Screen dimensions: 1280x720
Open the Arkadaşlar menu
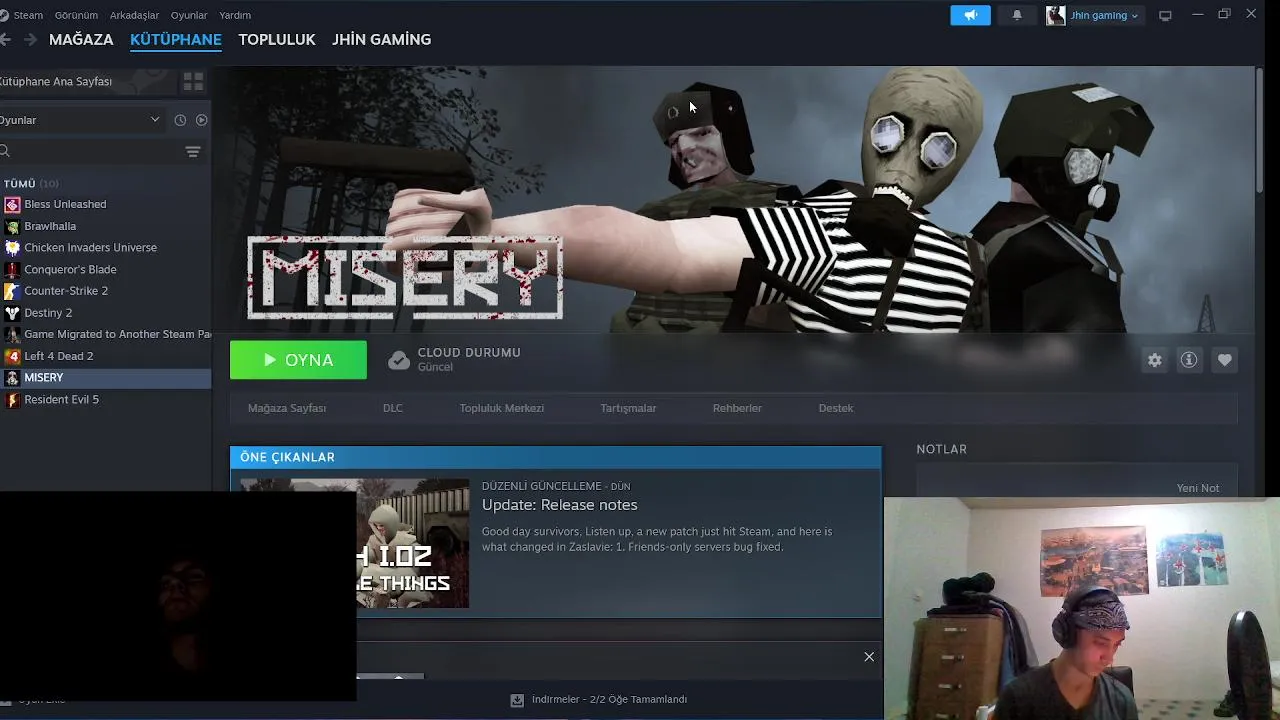(134, 15)
